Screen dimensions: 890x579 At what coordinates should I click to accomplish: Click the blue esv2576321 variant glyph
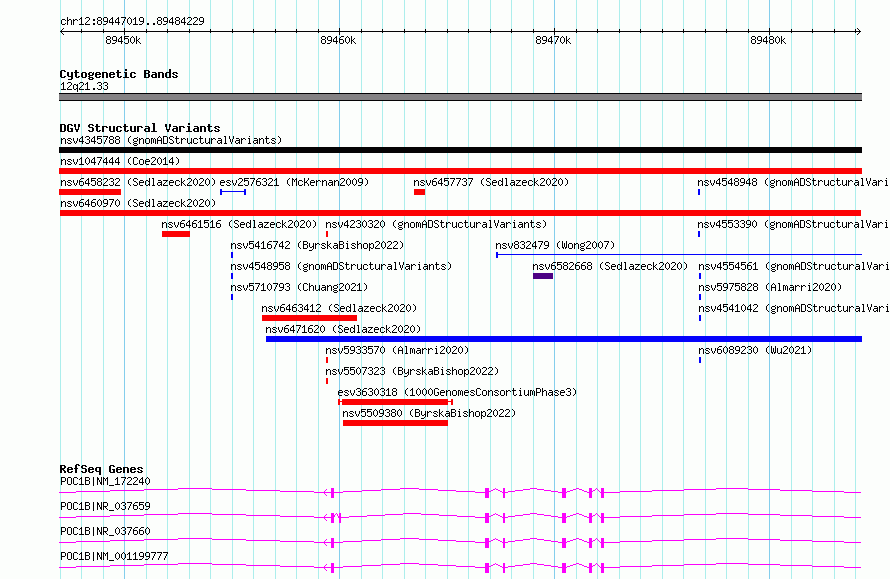click(233, 192)
